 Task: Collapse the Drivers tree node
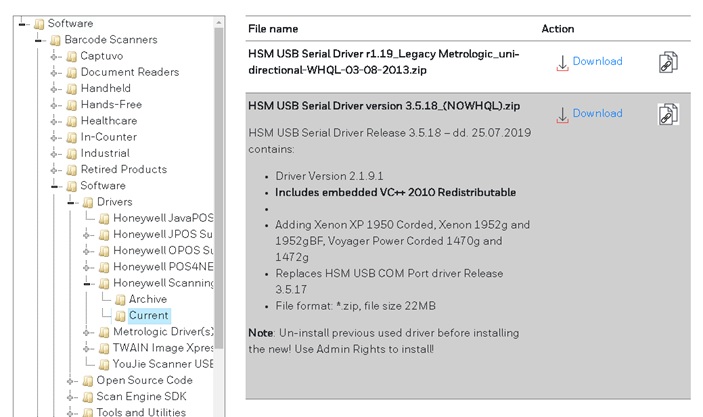72,202
